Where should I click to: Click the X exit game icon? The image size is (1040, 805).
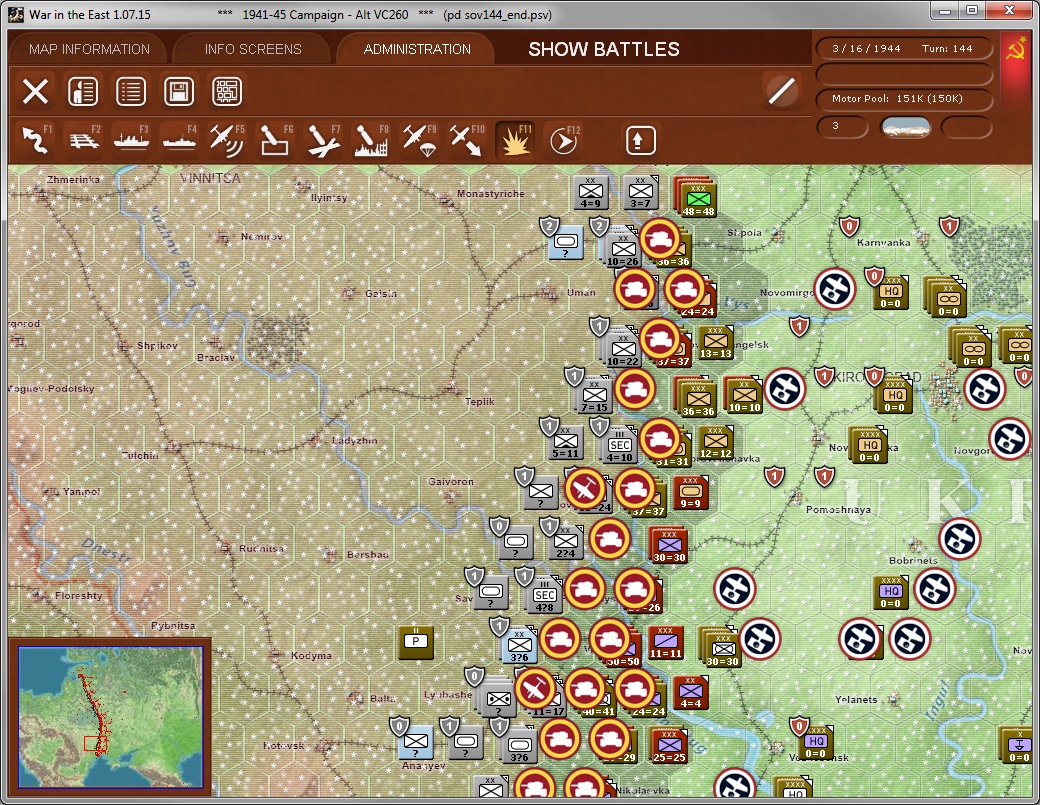tap(35, 92)
